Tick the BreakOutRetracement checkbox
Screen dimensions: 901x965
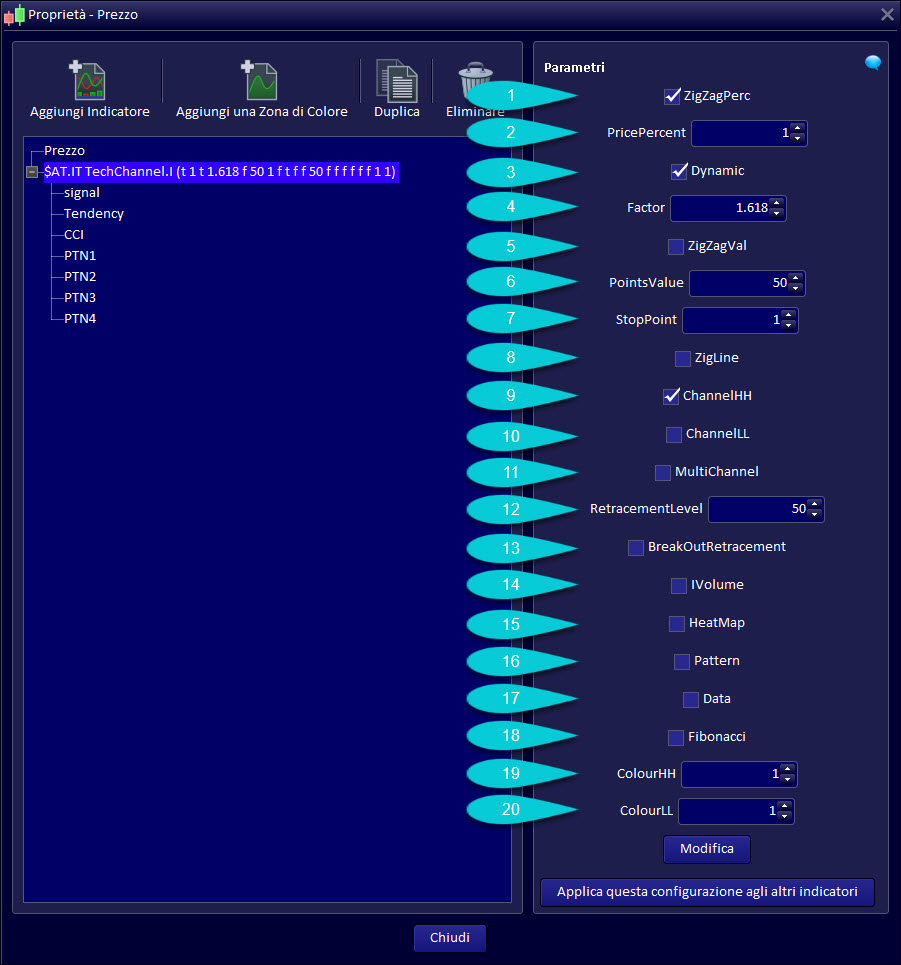point(636,548)
